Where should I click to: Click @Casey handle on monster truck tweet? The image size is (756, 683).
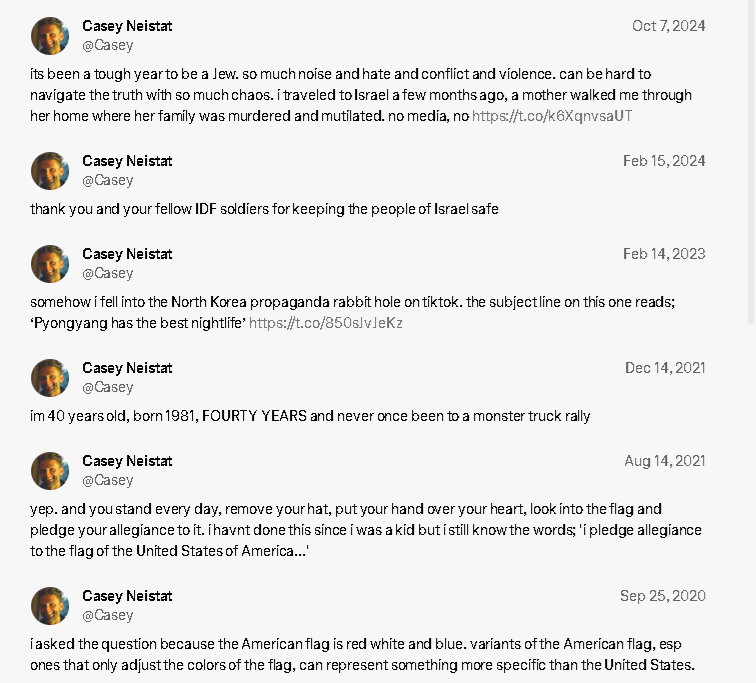click(x=108, y=388)
